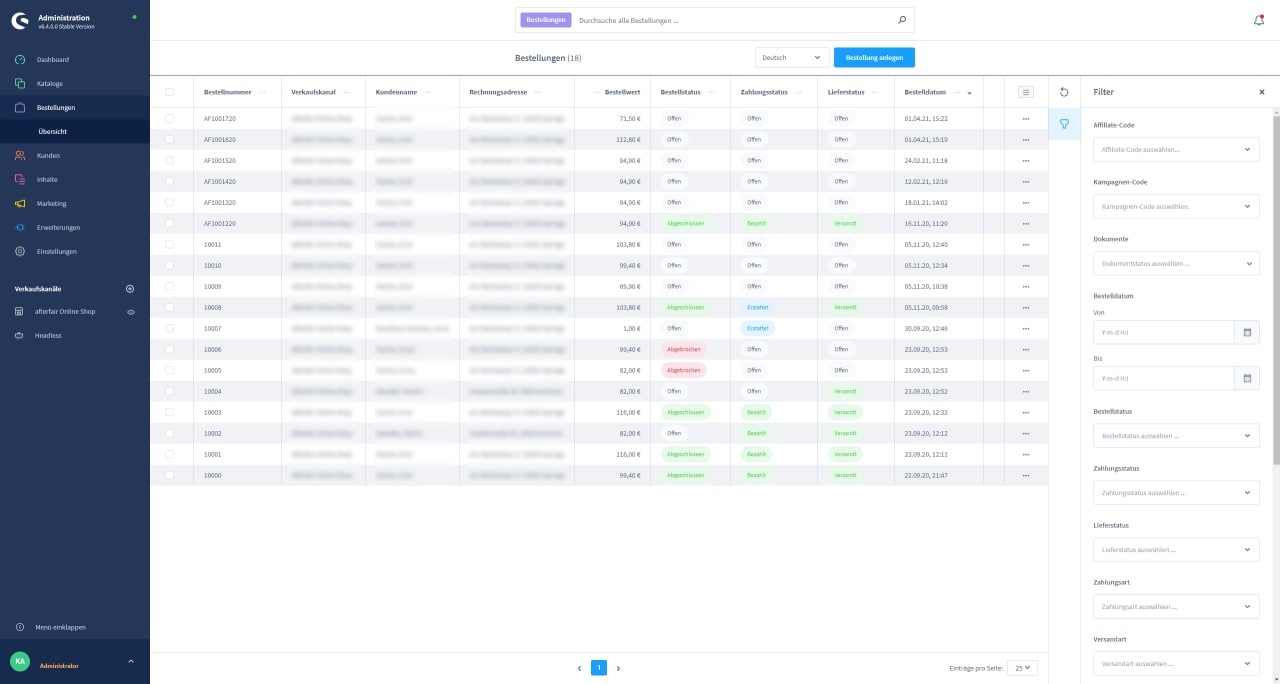Open the Kunden sidebar item
Screen dimensions: 1280x684
tap(75, 156)
